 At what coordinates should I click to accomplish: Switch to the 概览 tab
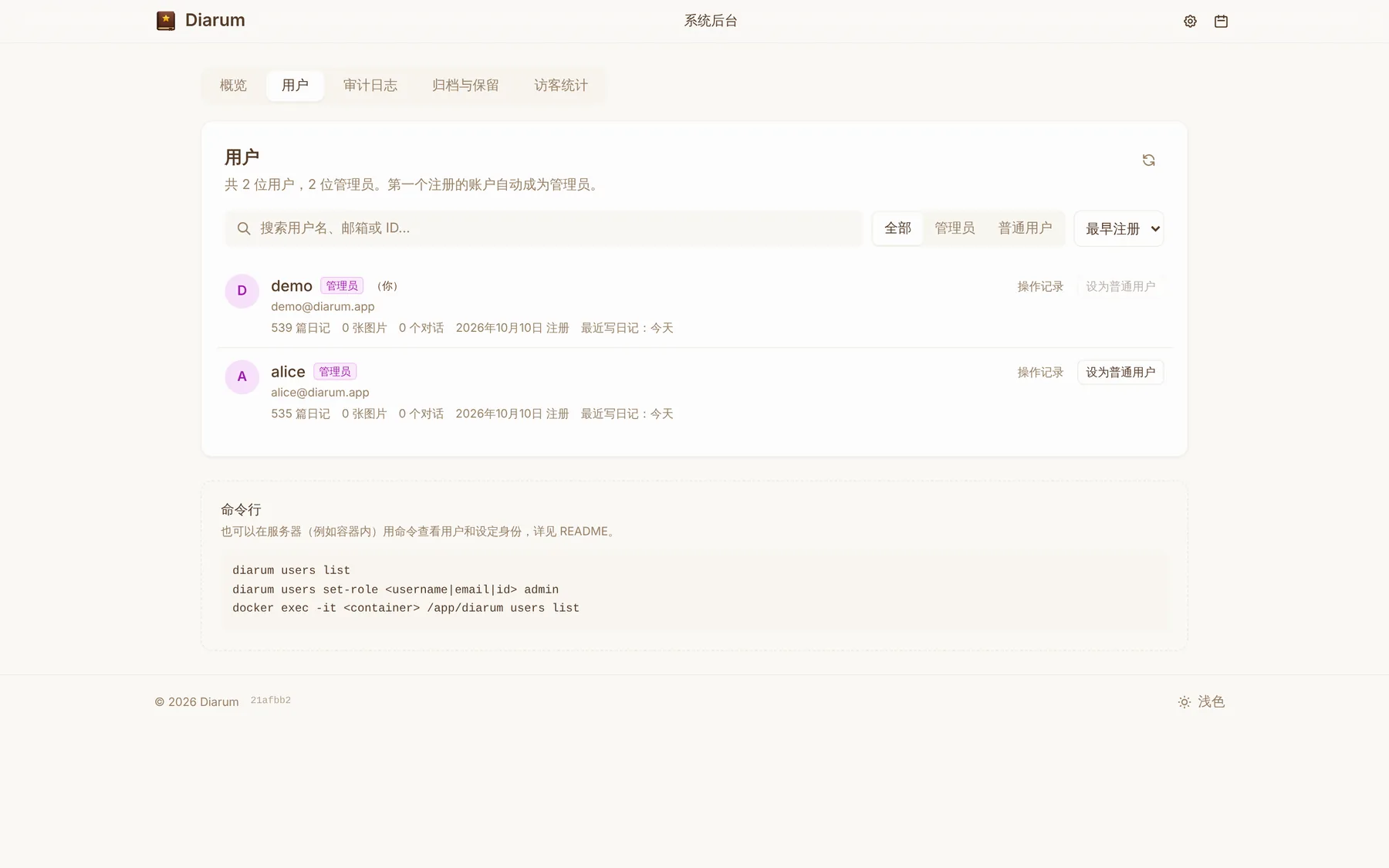tap(233, 86)
